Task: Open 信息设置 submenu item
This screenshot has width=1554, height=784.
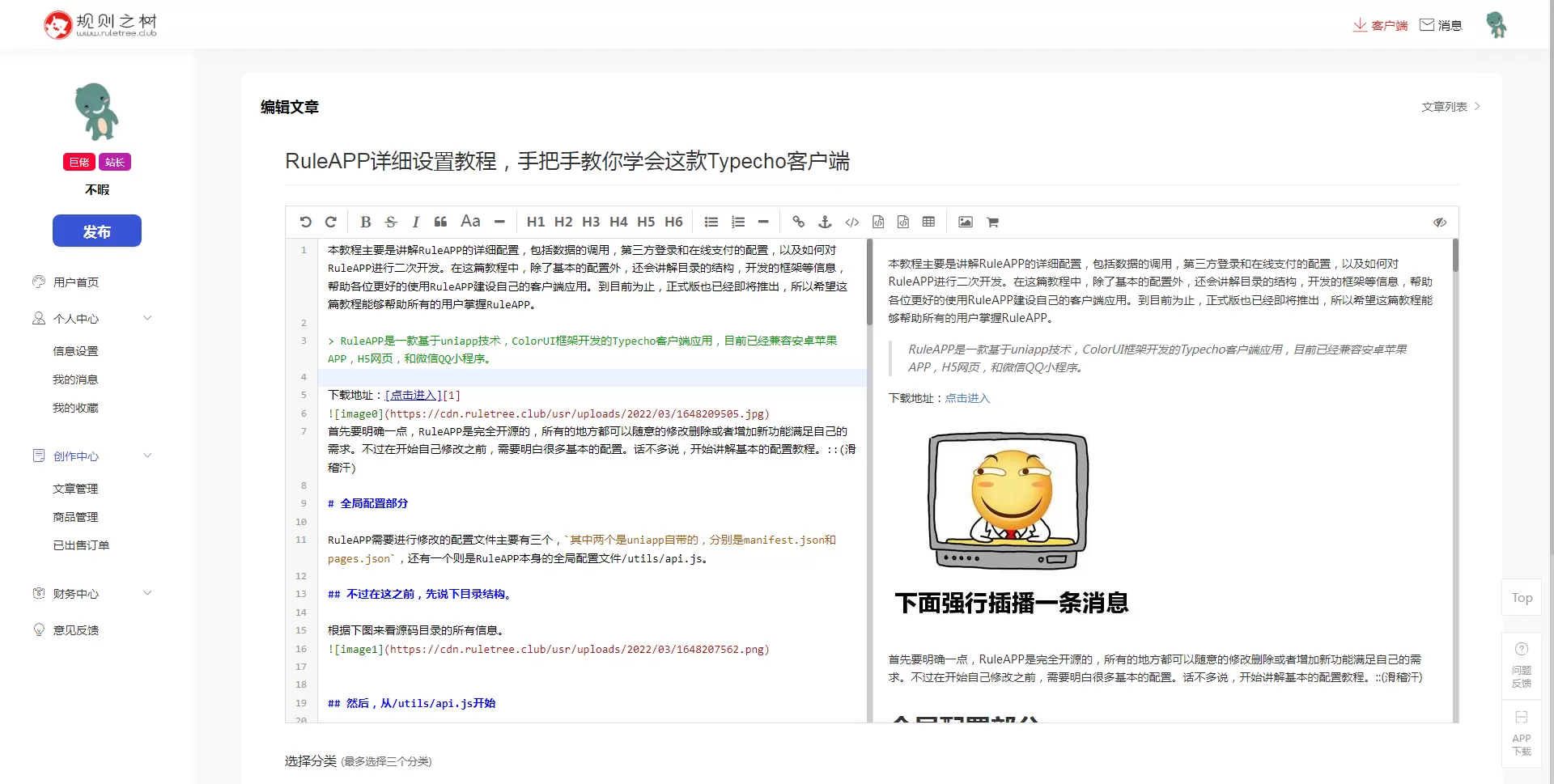Action: 75,351
